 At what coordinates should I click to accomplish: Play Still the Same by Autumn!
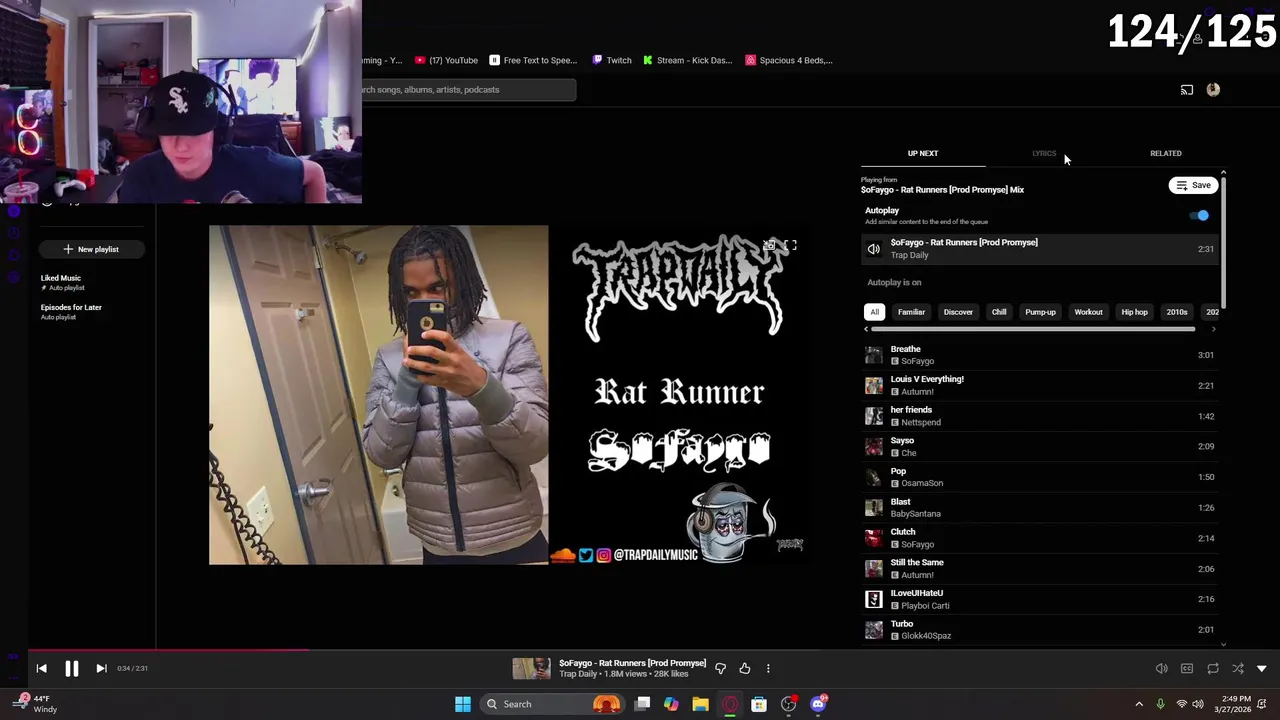coord(1040,568)
